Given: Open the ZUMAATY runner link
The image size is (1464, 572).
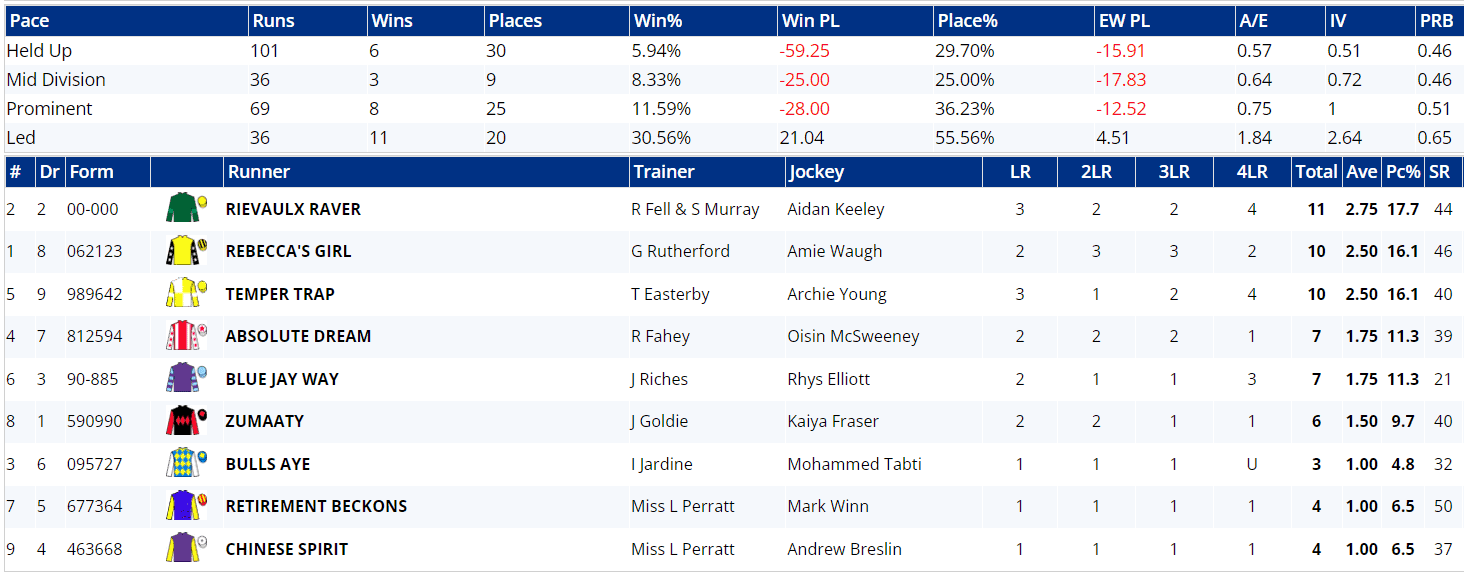Looking at the screenshot, I should click(x=265, y=421).
